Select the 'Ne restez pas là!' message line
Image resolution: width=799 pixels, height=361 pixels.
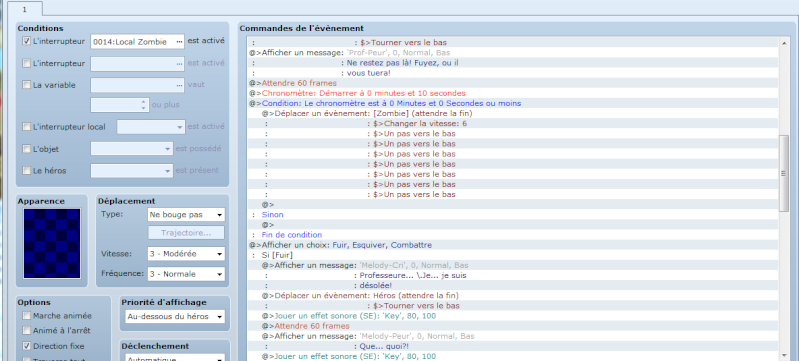(x=512, y=63)
